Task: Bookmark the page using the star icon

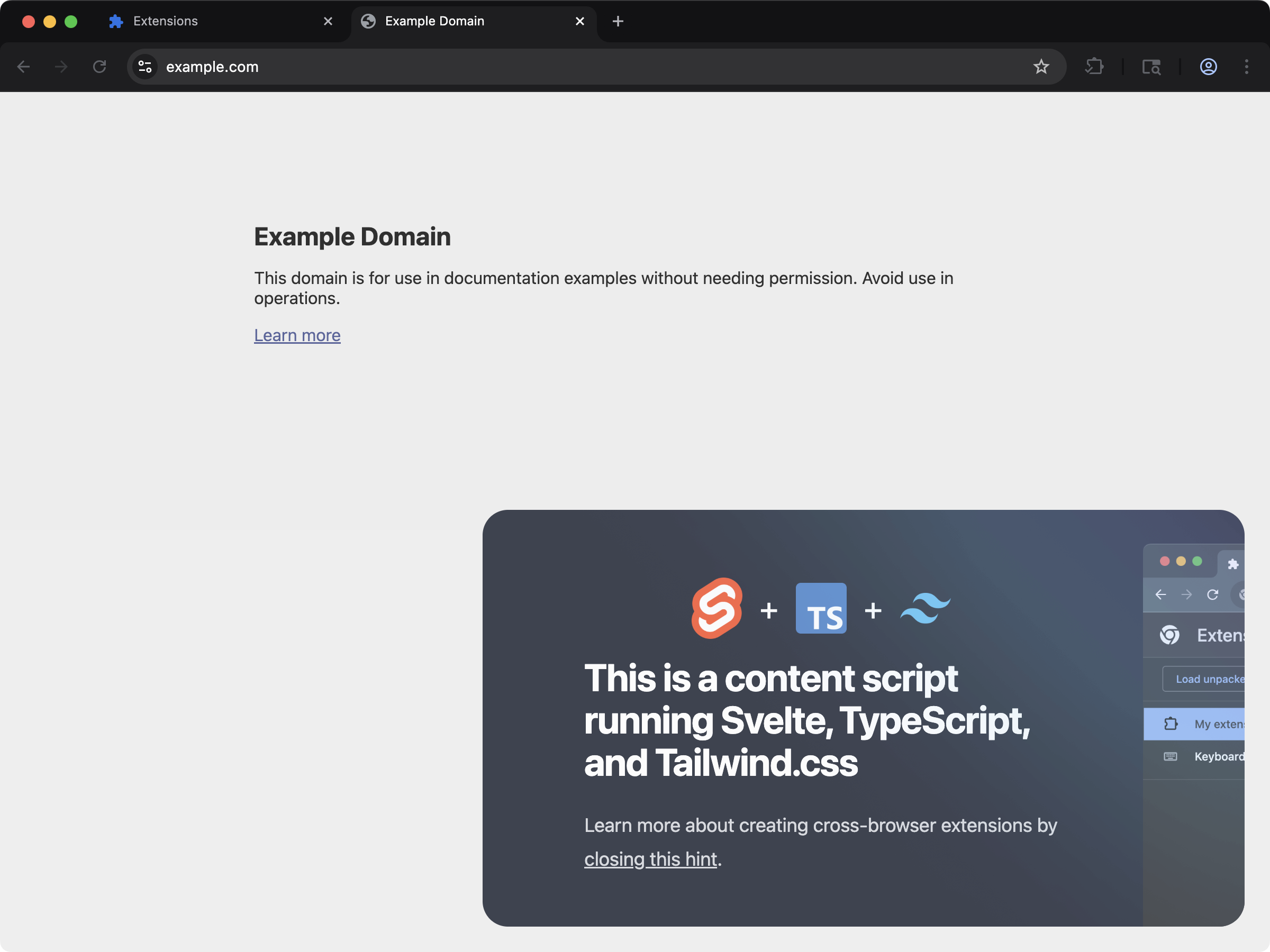Action: pos(1041,67)
